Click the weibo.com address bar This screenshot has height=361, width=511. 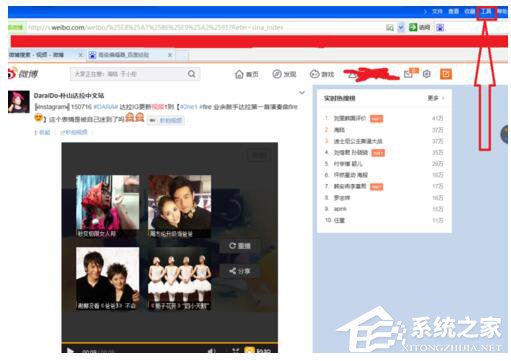[205, 28]
